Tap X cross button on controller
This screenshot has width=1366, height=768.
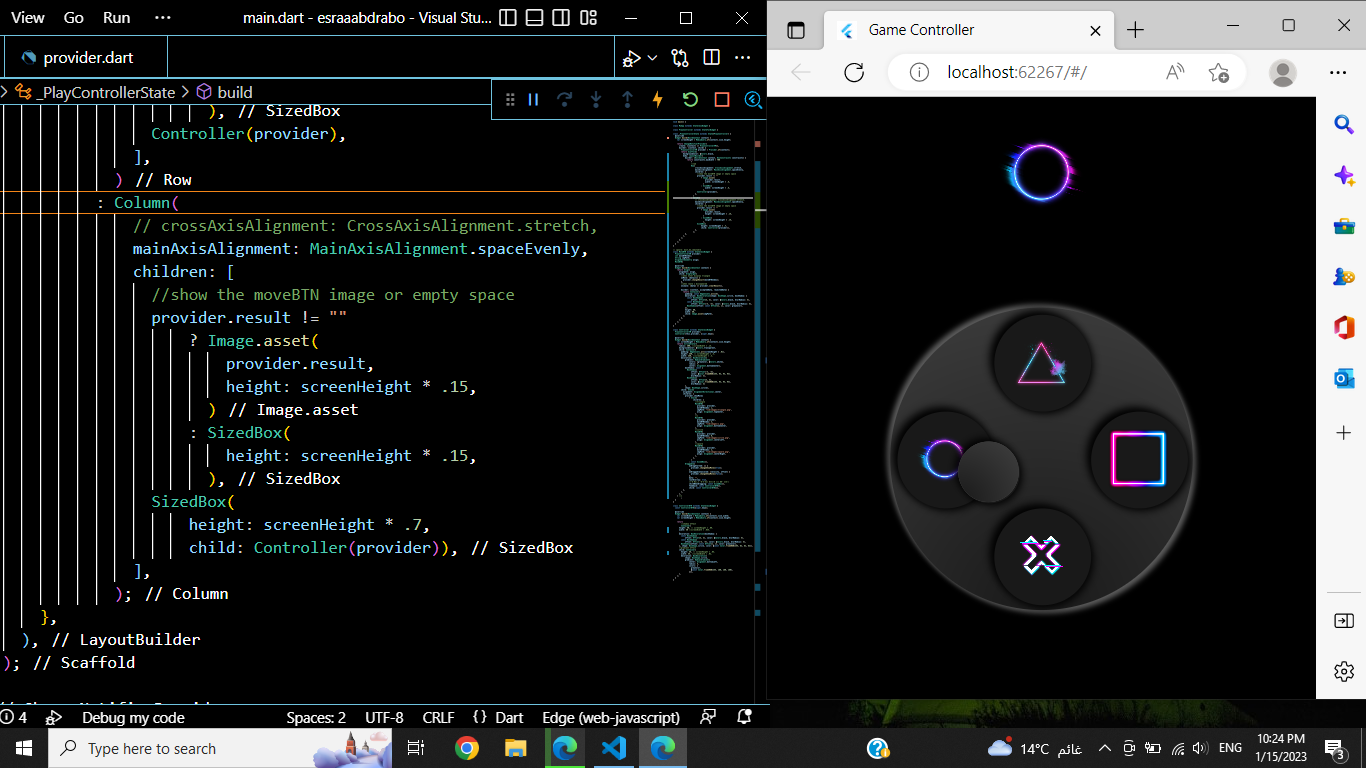(1041, 556)
